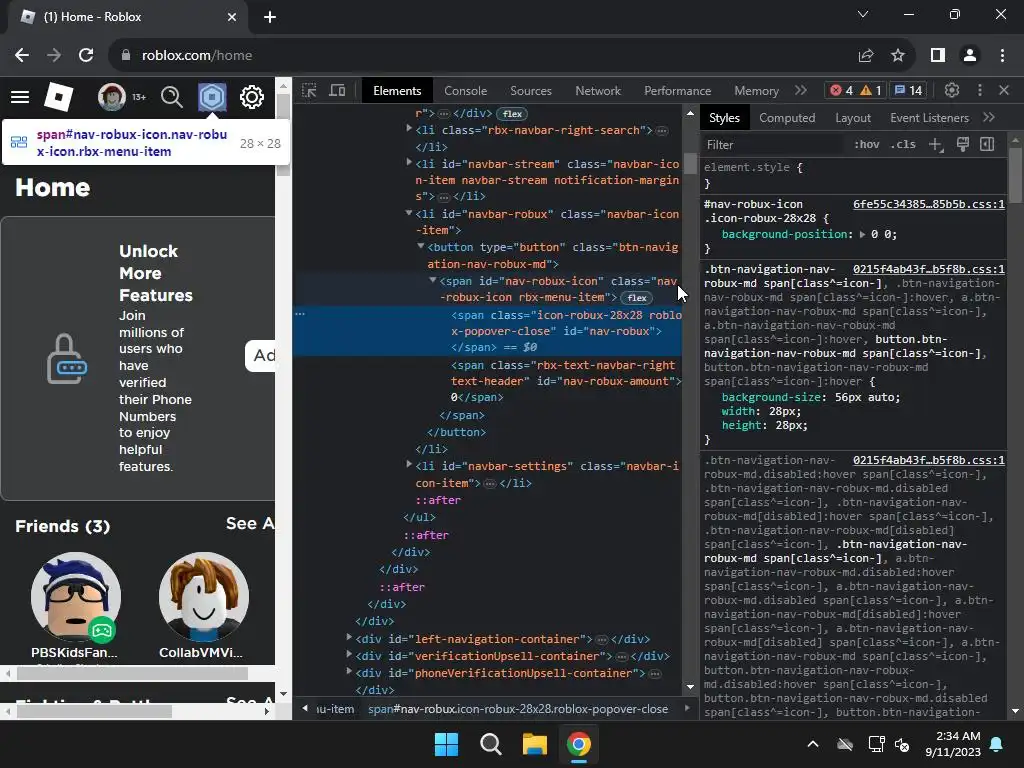Open Windows Start menu
This screenshot has height=768, width=1024.
[x=447, y=744]
